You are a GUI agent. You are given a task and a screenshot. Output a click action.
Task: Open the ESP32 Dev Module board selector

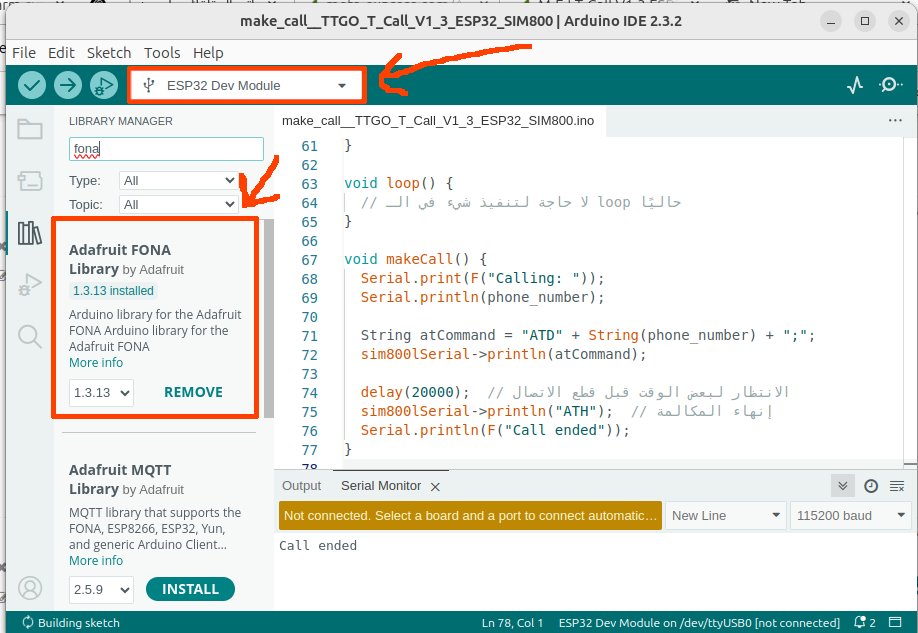pyautogui.click(x=246, y=85)
